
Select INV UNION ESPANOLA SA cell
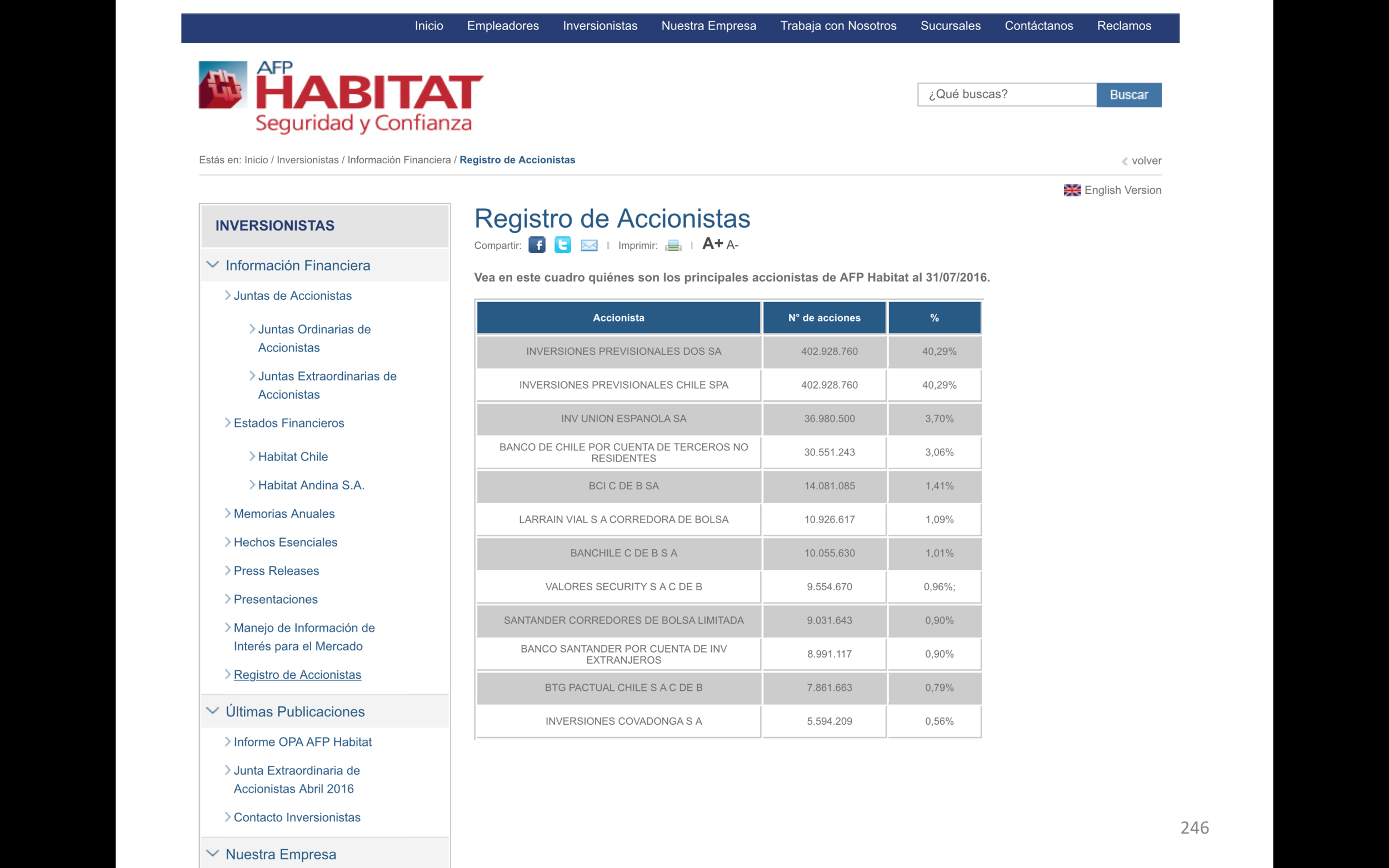618,419
